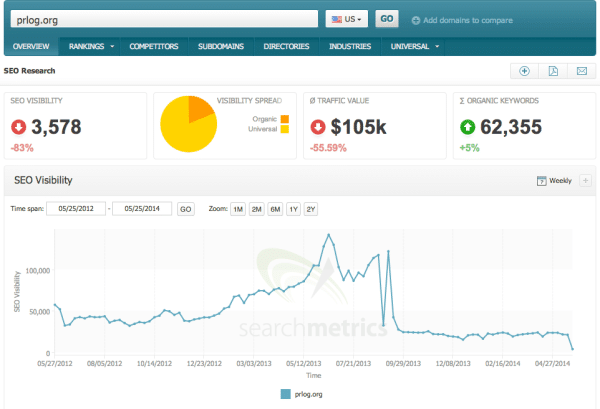Zoom chart to 1Y
600x409 pixels.
[x=293, y=209]
